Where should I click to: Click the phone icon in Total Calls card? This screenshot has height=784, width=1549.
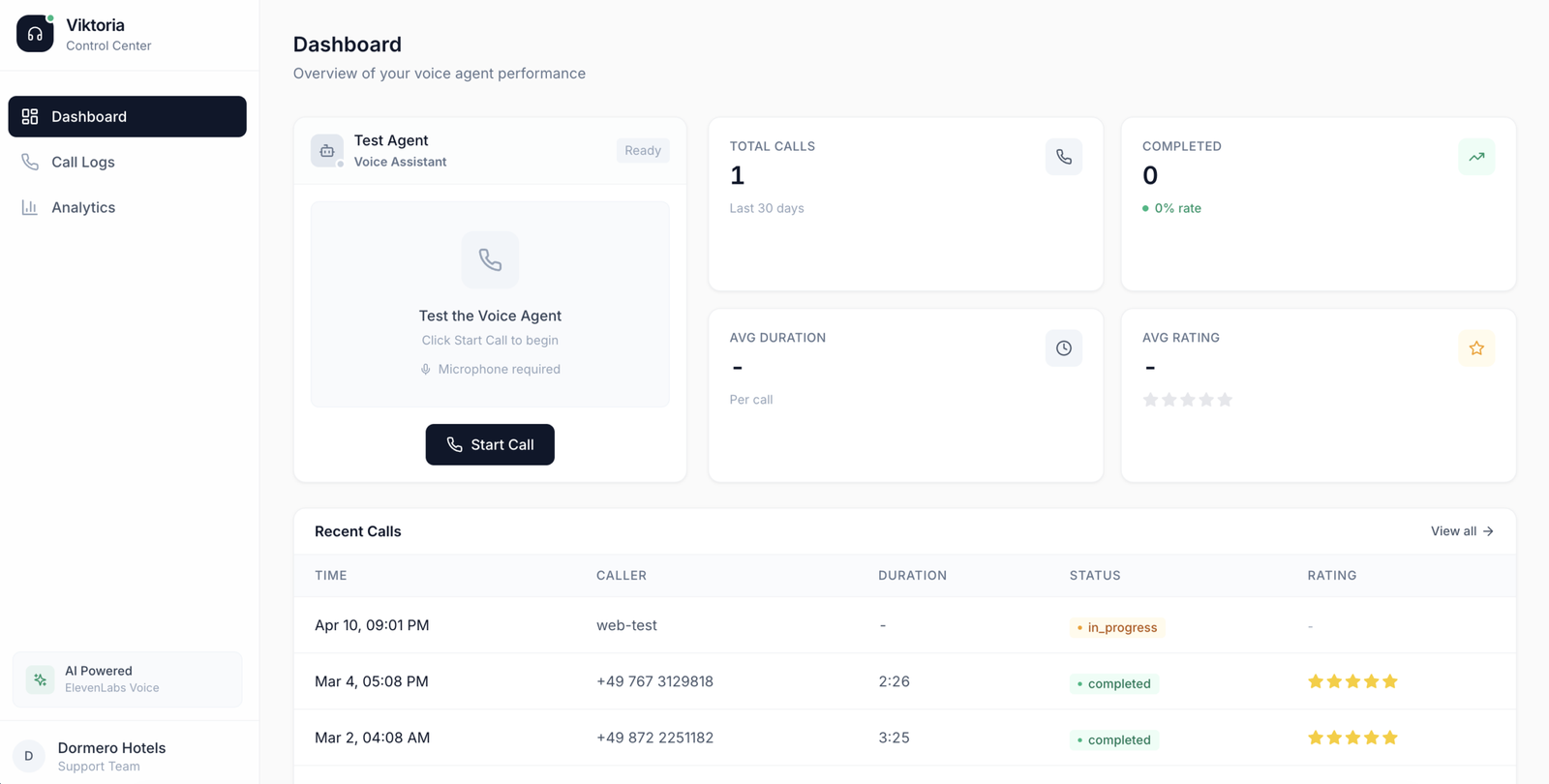pos(1063,157)
